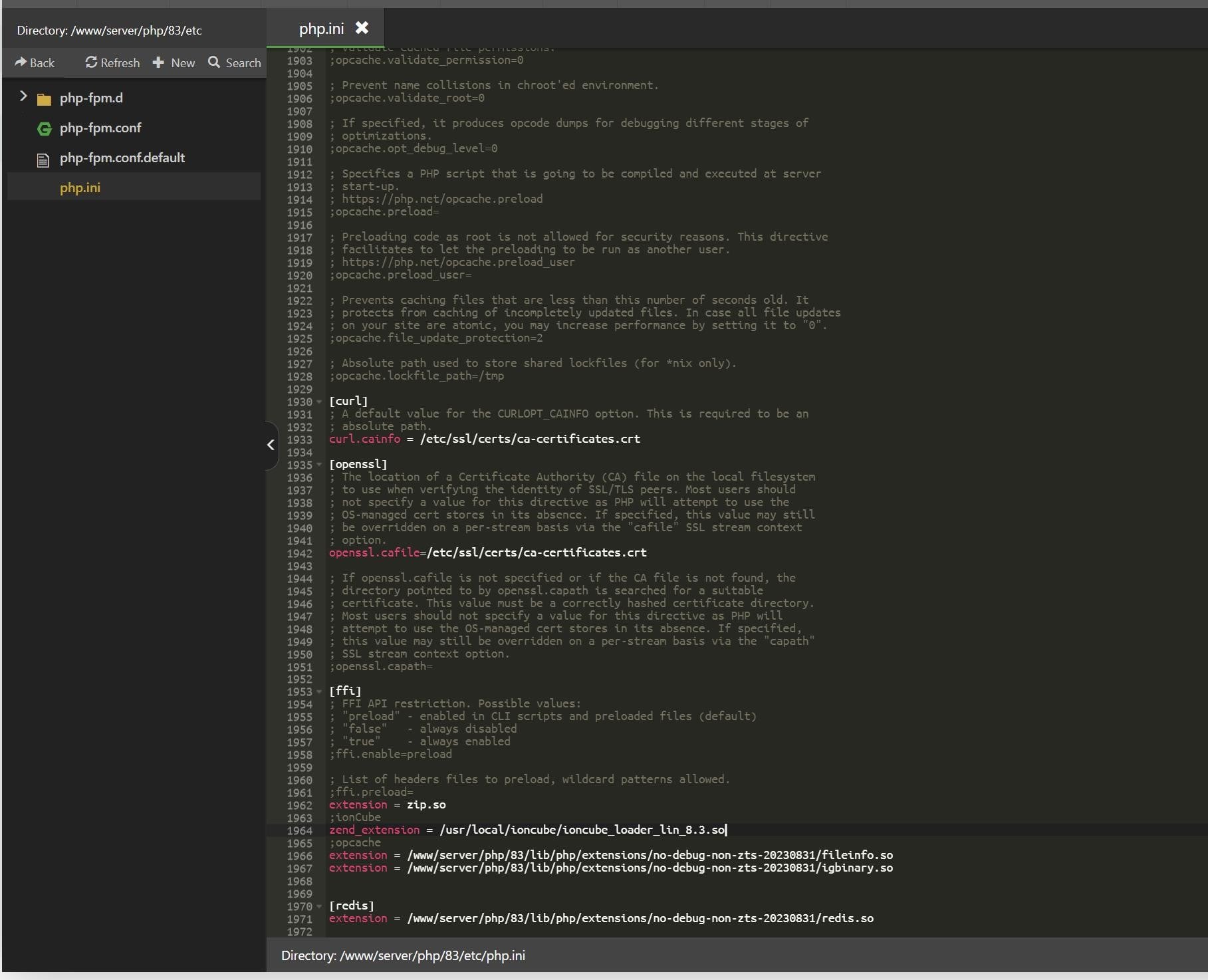Click line number 1964 in gutter
1208x980 pixels.
pyautogui.click(x=299, y=830)
